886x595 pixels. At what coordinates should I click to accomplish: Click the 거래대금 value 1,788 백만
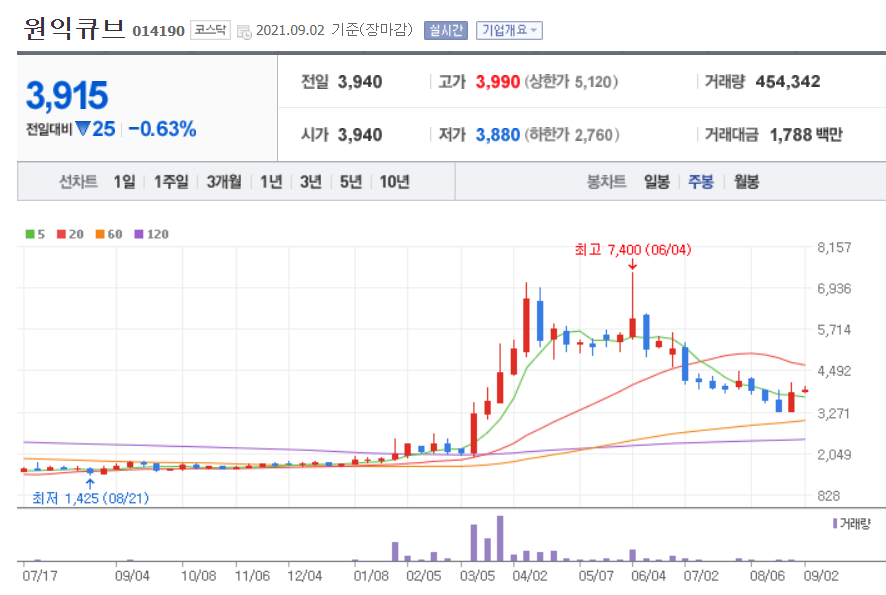[x=806, y=135]
